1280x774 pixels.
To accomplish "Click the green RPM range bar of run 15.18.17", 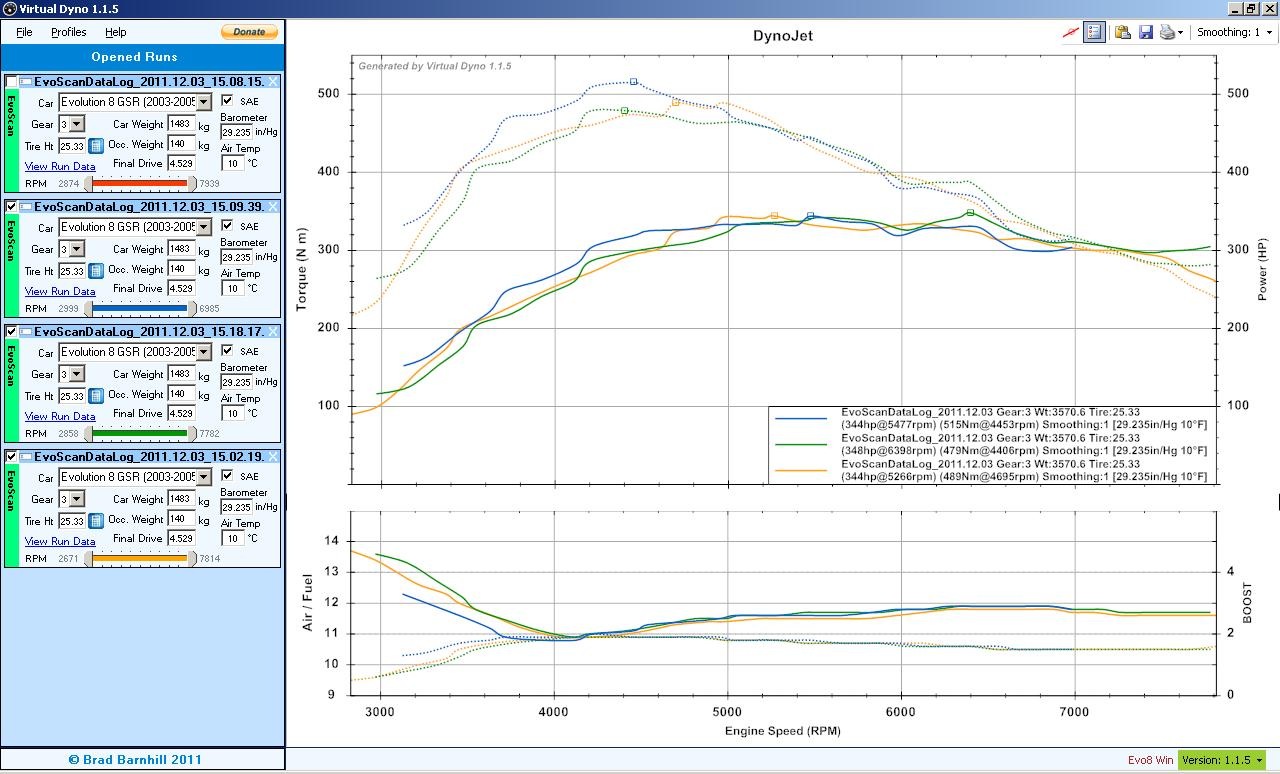I will [x=140, y=434].
